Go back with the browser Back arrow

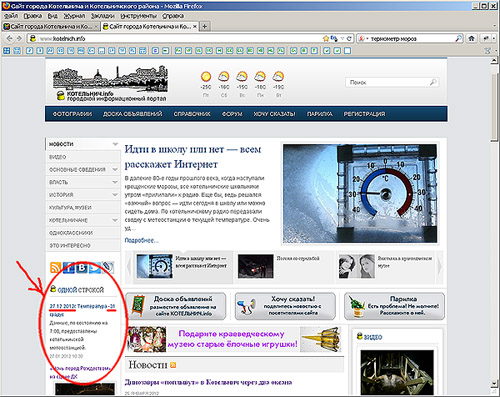tap(9, 39)
